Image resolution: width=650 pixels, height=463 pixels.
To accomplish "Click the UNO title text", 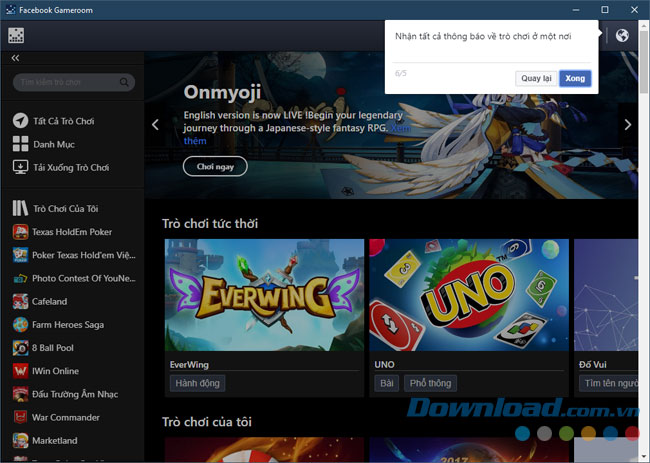I will 384,364.
